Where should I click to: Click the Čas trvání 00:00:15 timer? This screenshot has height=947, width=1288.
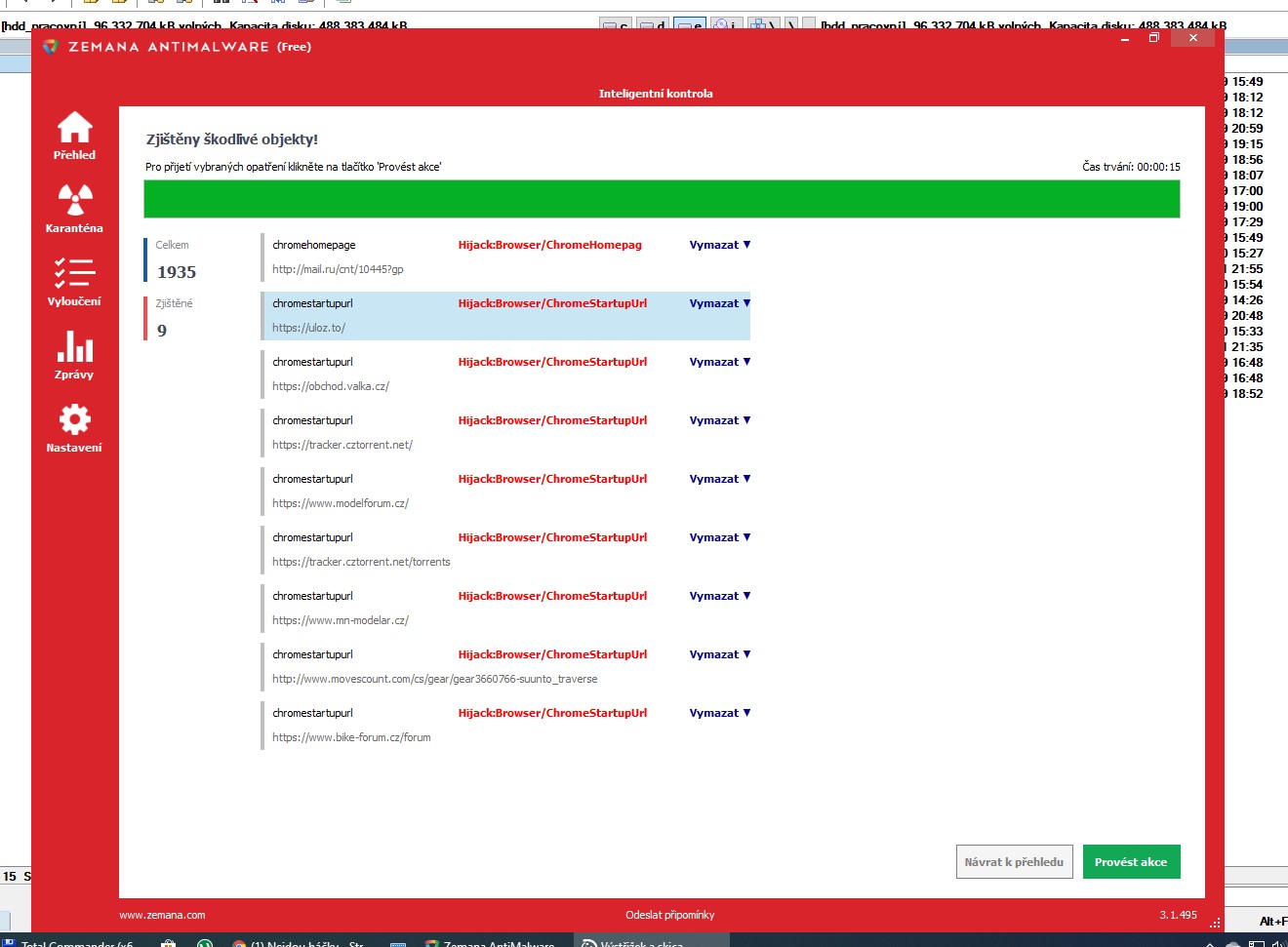(x=1131, y=167)
